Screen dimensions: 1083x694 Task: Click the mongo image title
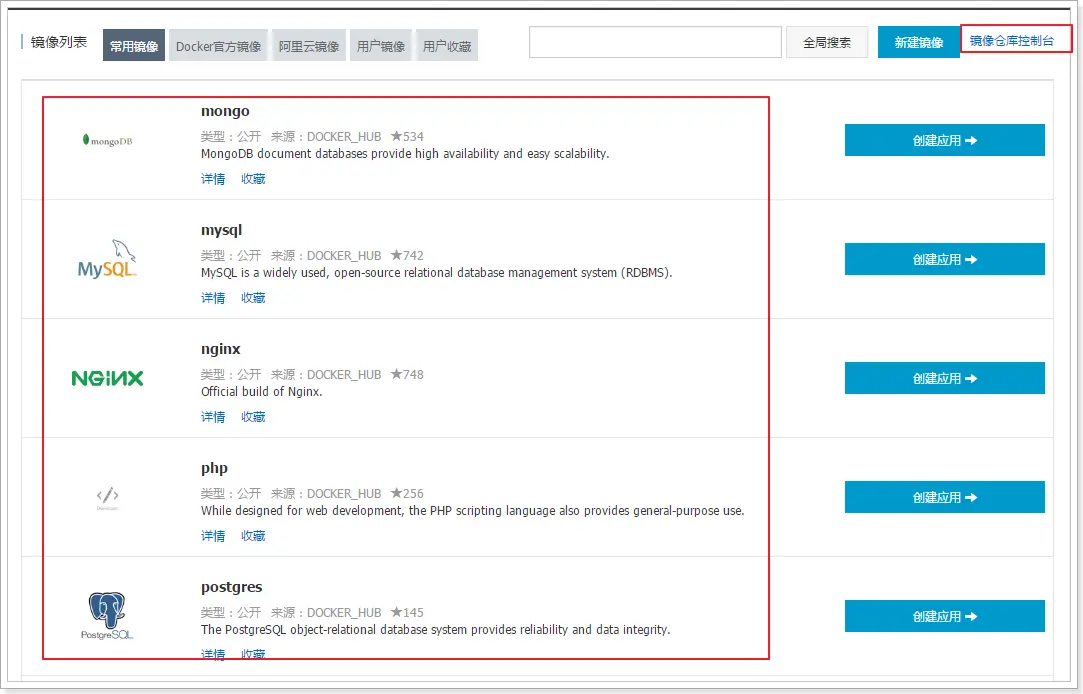(225, 111)
